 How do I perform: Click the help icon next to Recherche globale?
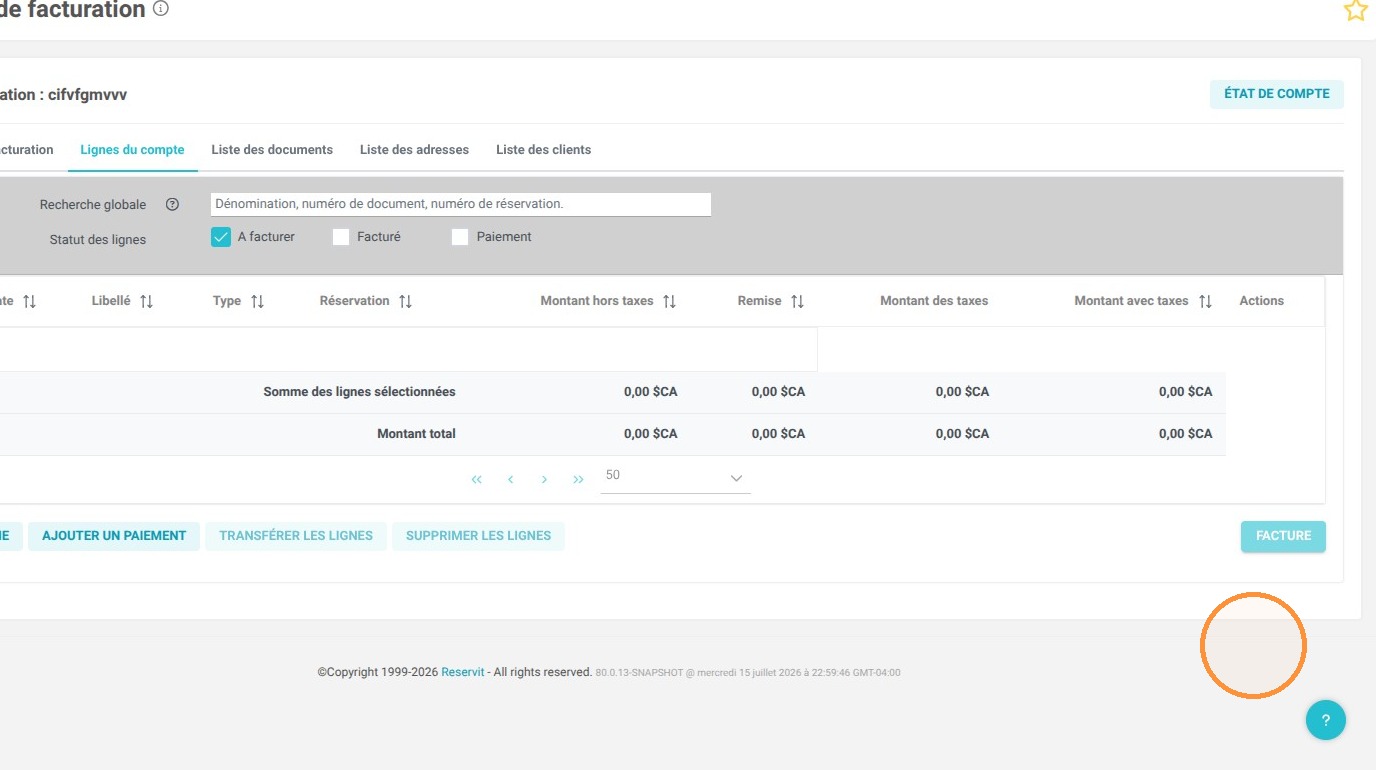pos(172,204)
